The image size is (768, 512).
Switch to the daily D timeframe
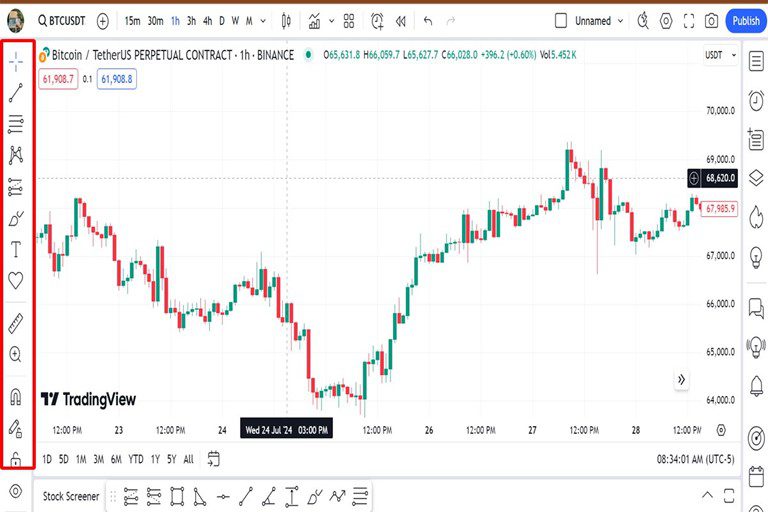[x=222, y=21]
